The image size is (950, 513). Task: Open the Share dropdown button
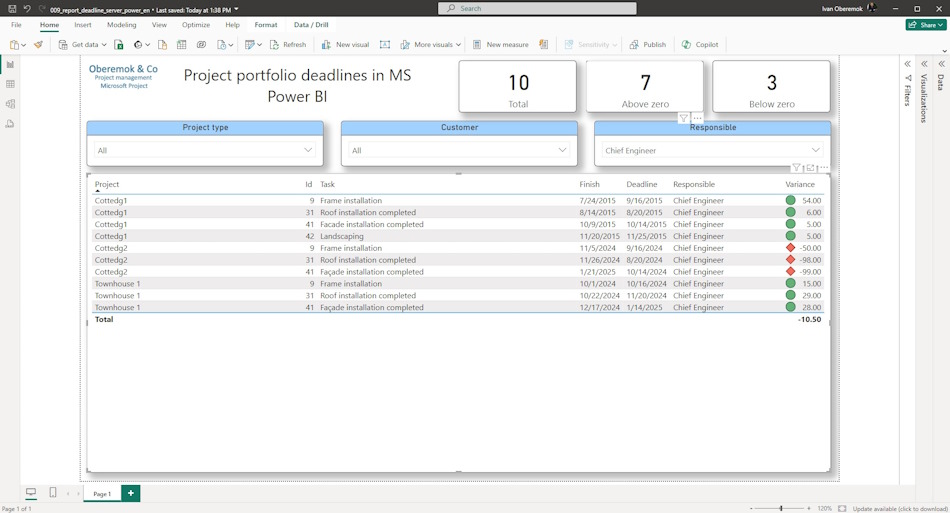(x=926, y=25)
